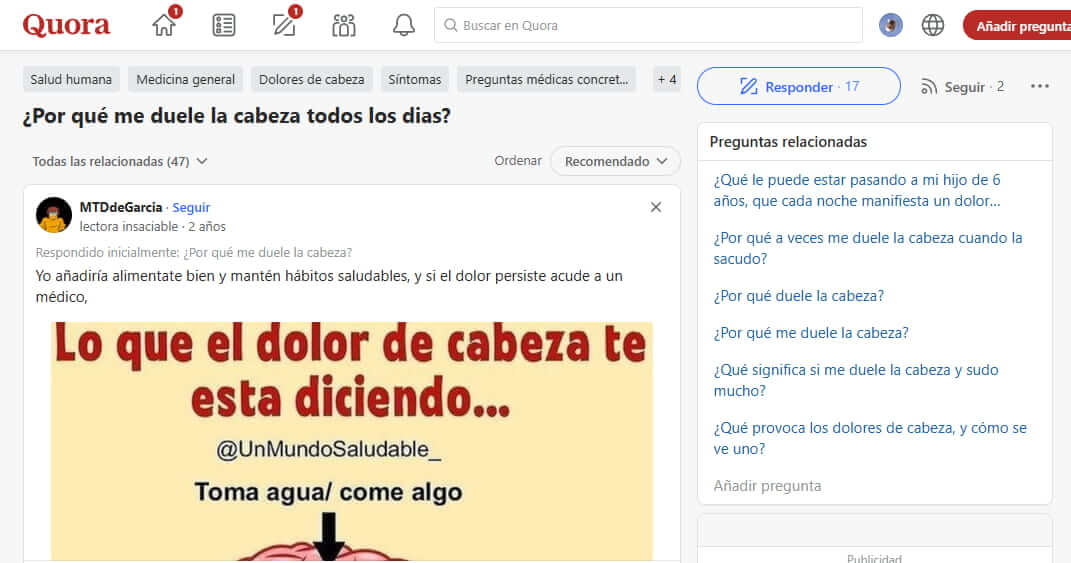The image size is (1071, 563).
Task: Open MTDdeGarcia's profile avatar
Action: (54, 215)
